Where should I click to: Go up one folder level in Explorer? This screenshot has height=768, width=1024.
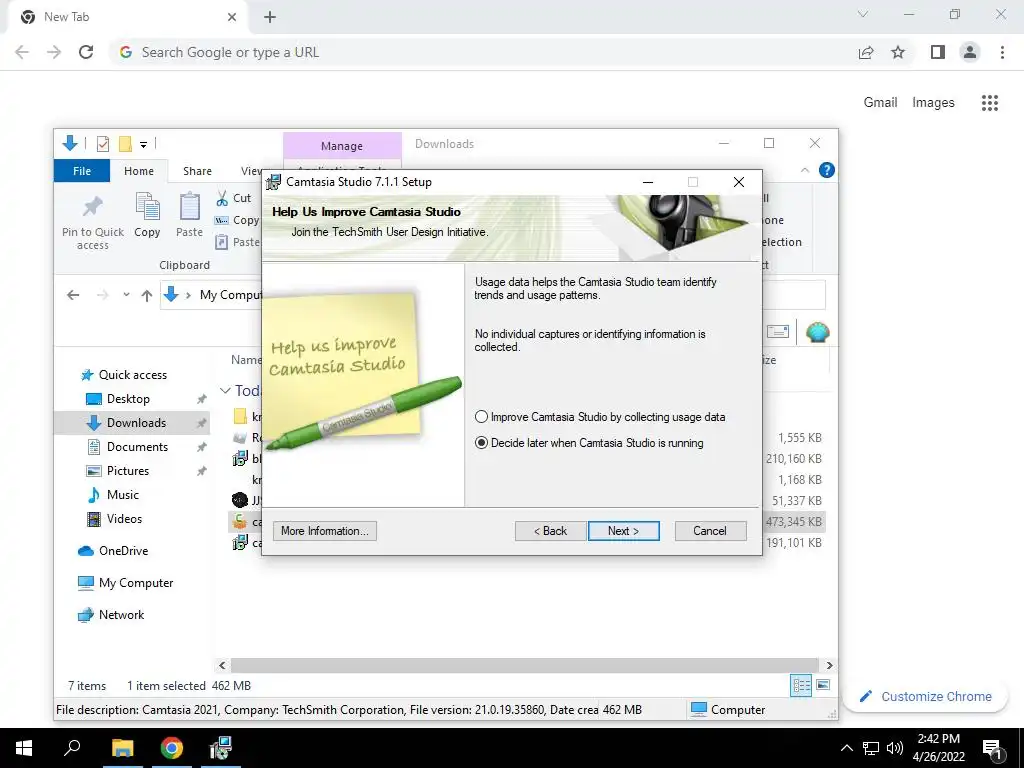[146, 295]
